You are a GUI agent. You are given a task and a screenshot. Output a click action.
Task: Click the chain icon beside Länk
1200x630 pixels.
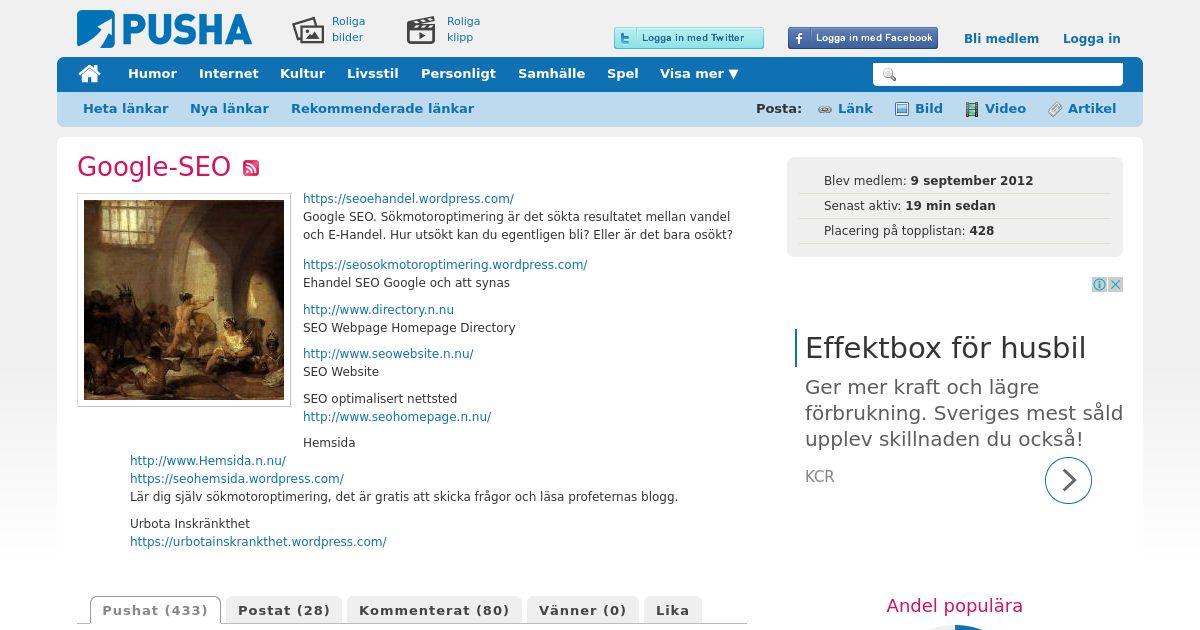click(825, 109)
